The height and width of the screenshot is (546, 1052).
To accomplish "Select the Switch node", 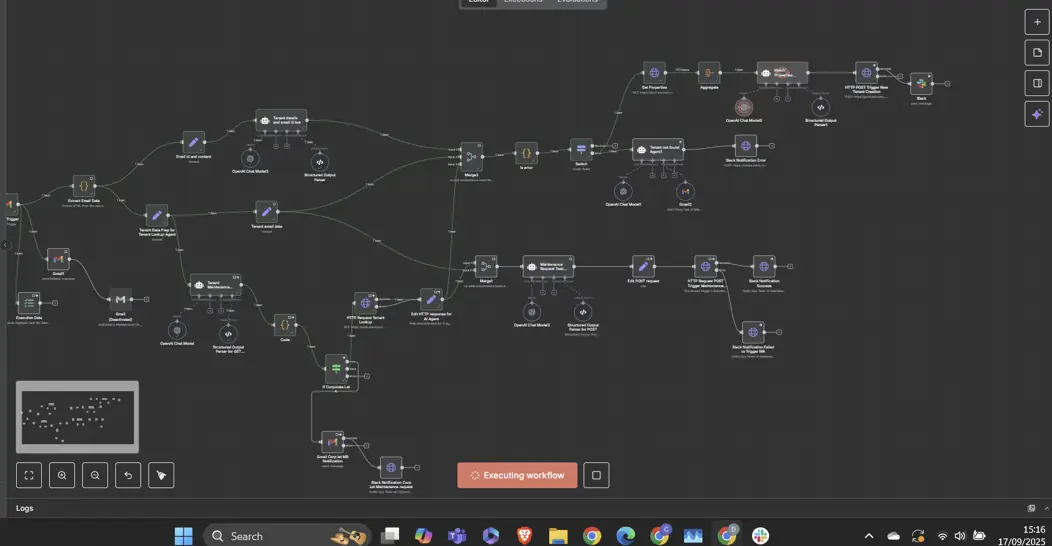I will tap(581, 149).
